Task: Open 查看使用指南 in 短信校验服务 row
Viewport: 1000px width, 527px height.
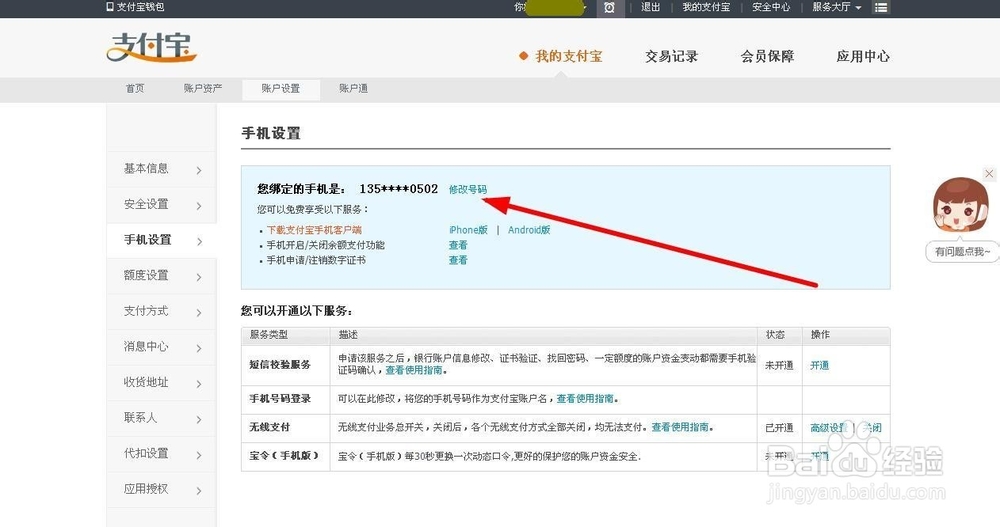Action: pos(414,370)
